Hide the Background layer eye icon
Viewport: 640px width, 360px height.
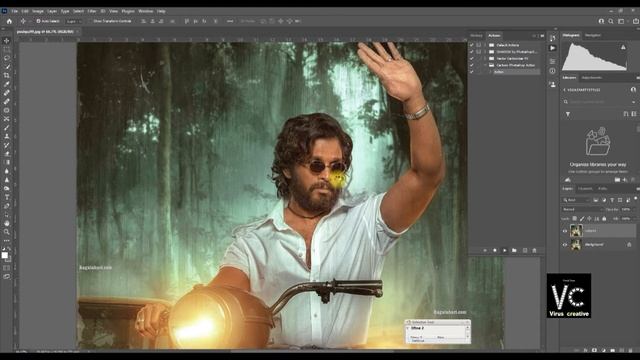565,244
